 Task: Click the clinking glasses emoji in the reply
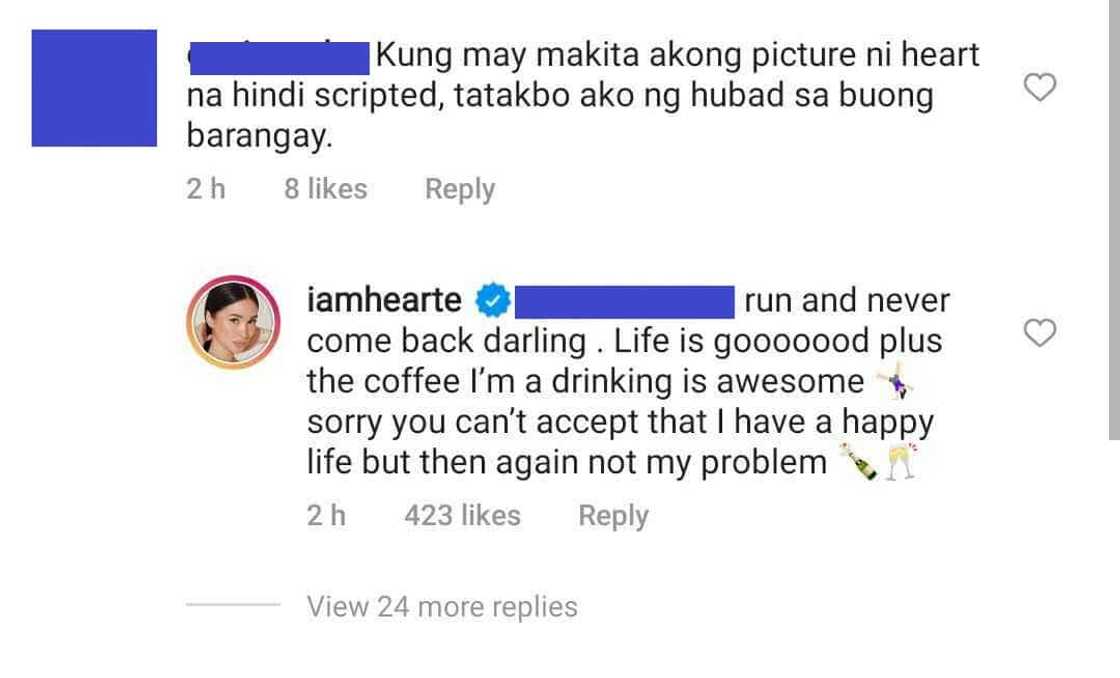click(x=900, y=462)
